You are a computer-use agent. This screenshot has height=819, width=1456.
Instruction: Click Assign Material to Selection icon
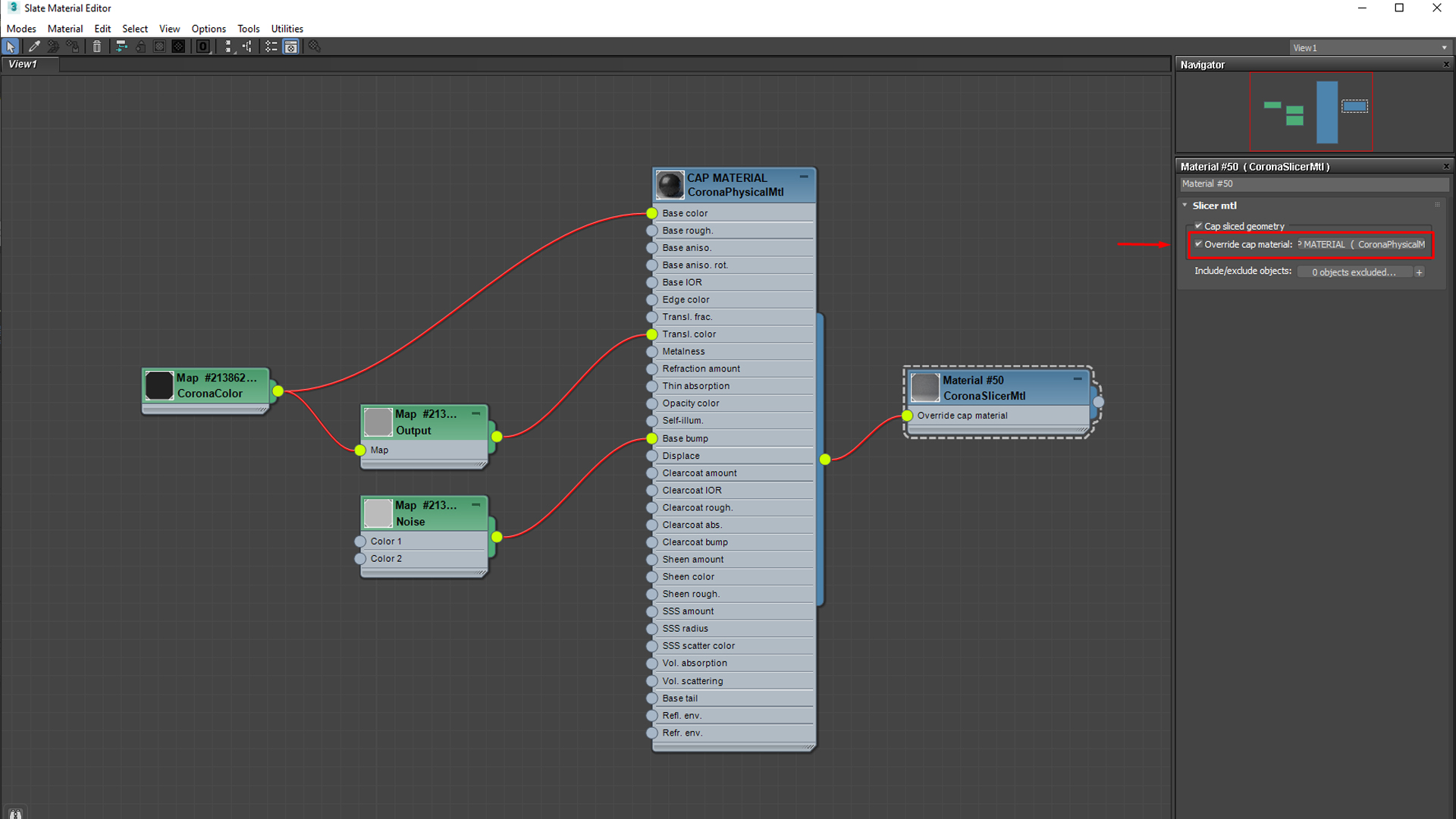(x=73, y=47)
